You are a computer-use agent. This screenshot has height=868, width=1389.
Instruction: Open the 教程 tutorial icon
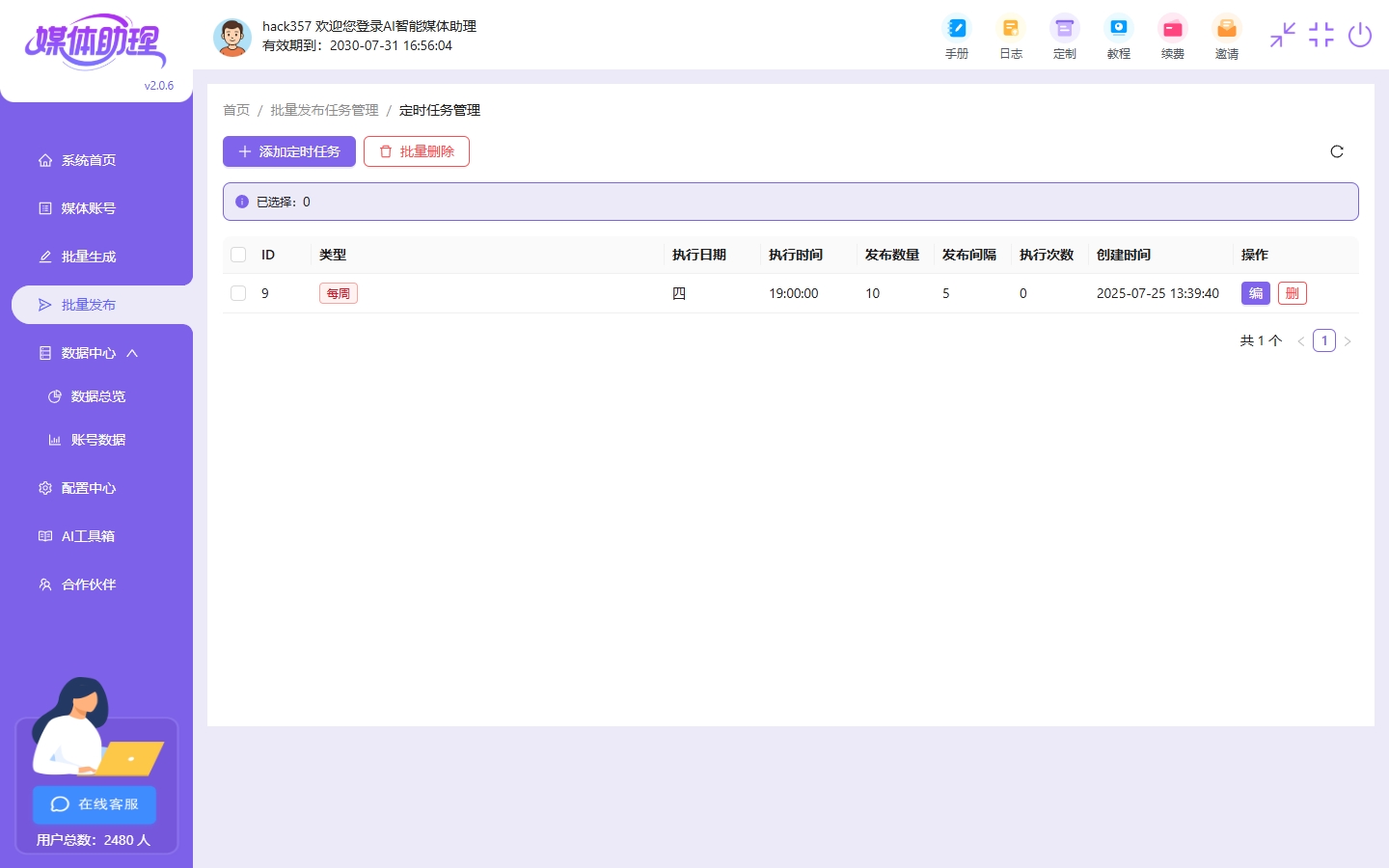click(1119, 36)
